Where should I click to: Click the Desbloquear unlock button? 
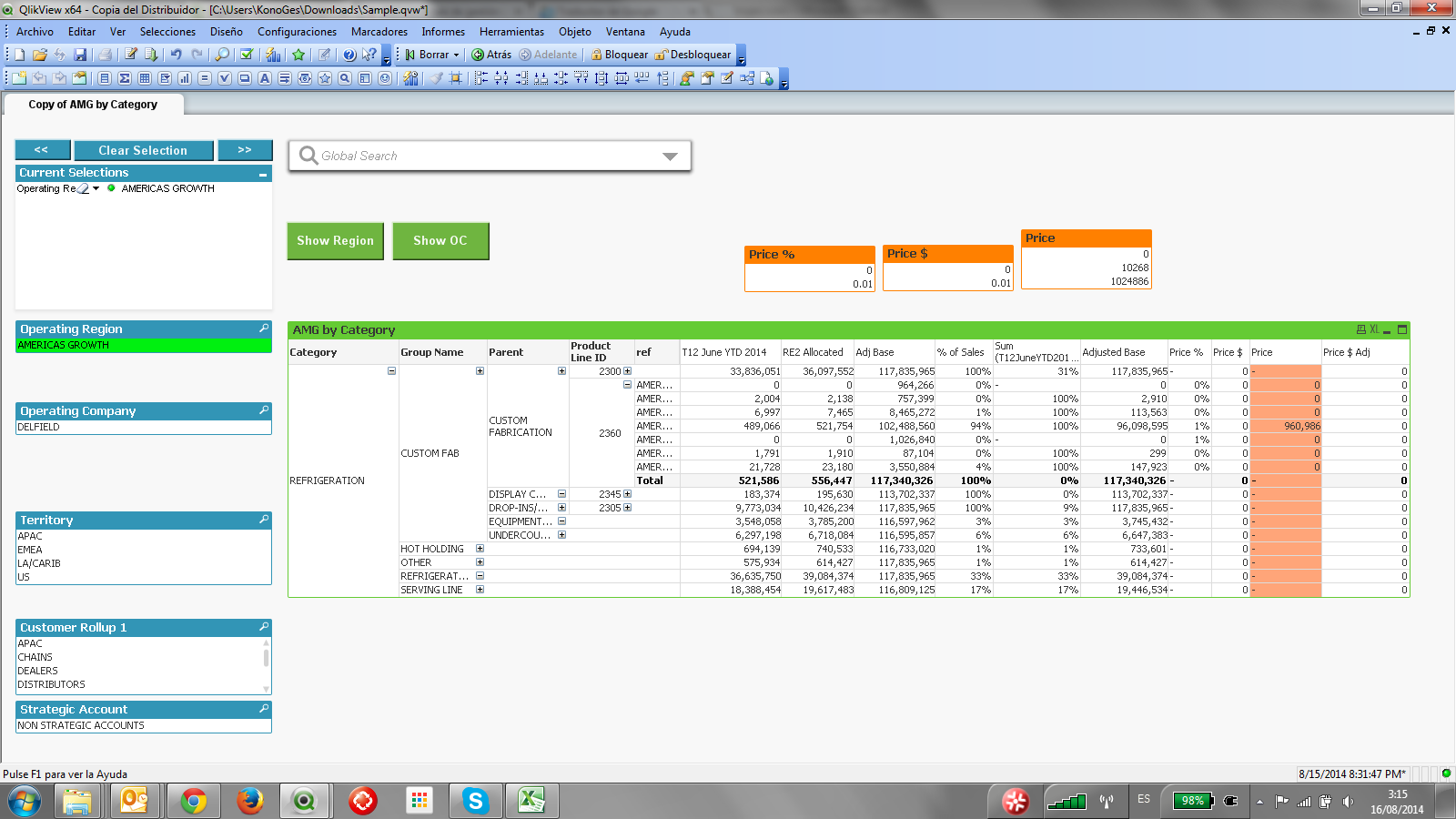click(693, 55)
